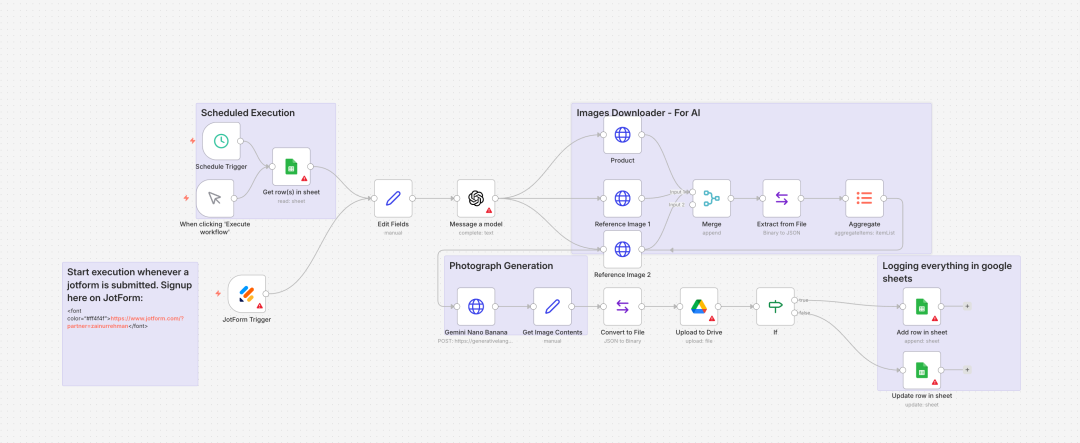The image size is (1080, 443).
Task: Open the Edit Fields pencil node
Action: click(393, 198)
